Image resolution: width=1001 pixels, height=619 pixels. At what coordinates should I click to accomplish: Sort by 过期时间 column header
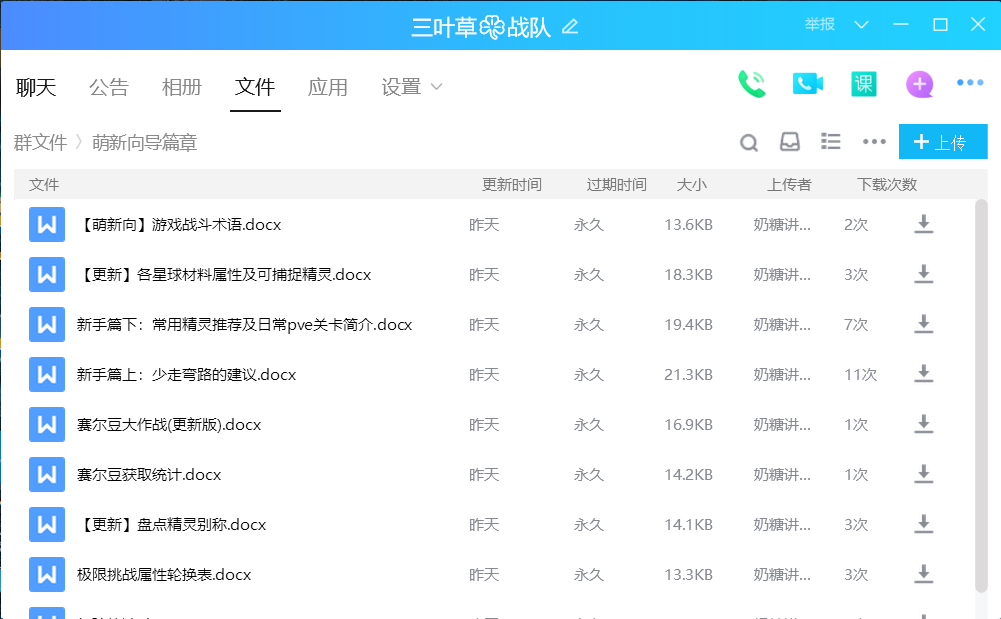[616, 184]
